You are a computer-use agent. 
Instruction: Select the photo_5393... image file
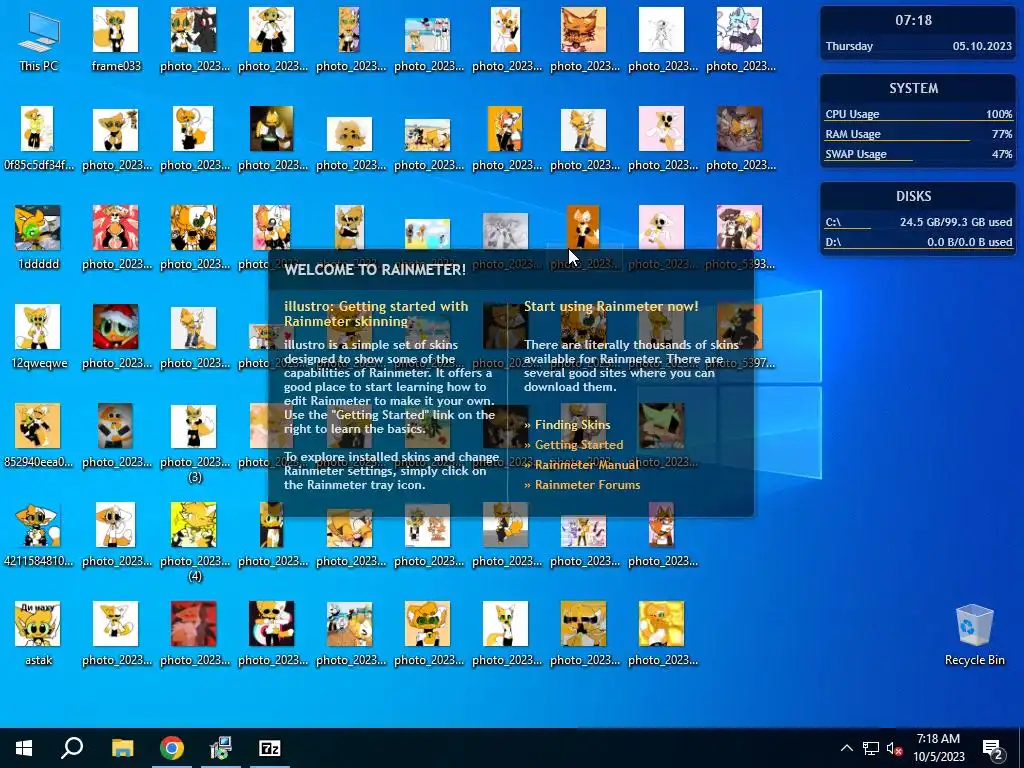pos(739,238)
